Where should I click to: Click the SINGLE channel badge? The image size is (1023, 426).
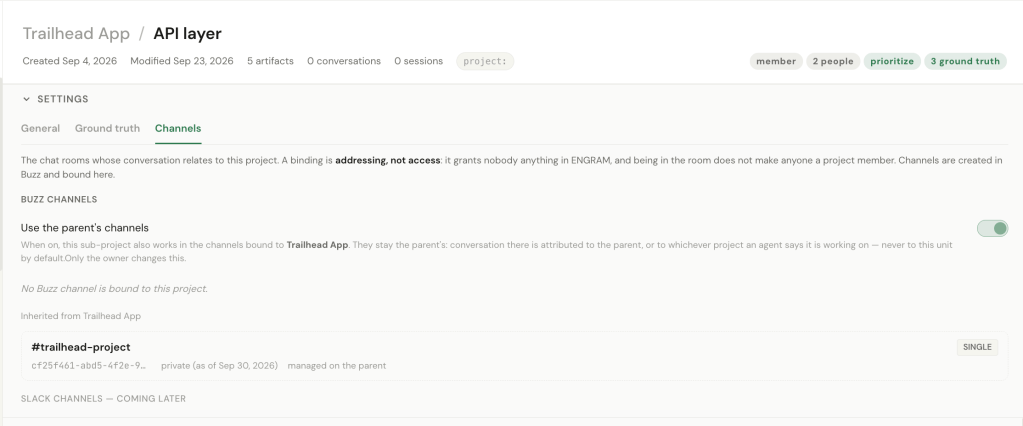(x=977, y=347)
